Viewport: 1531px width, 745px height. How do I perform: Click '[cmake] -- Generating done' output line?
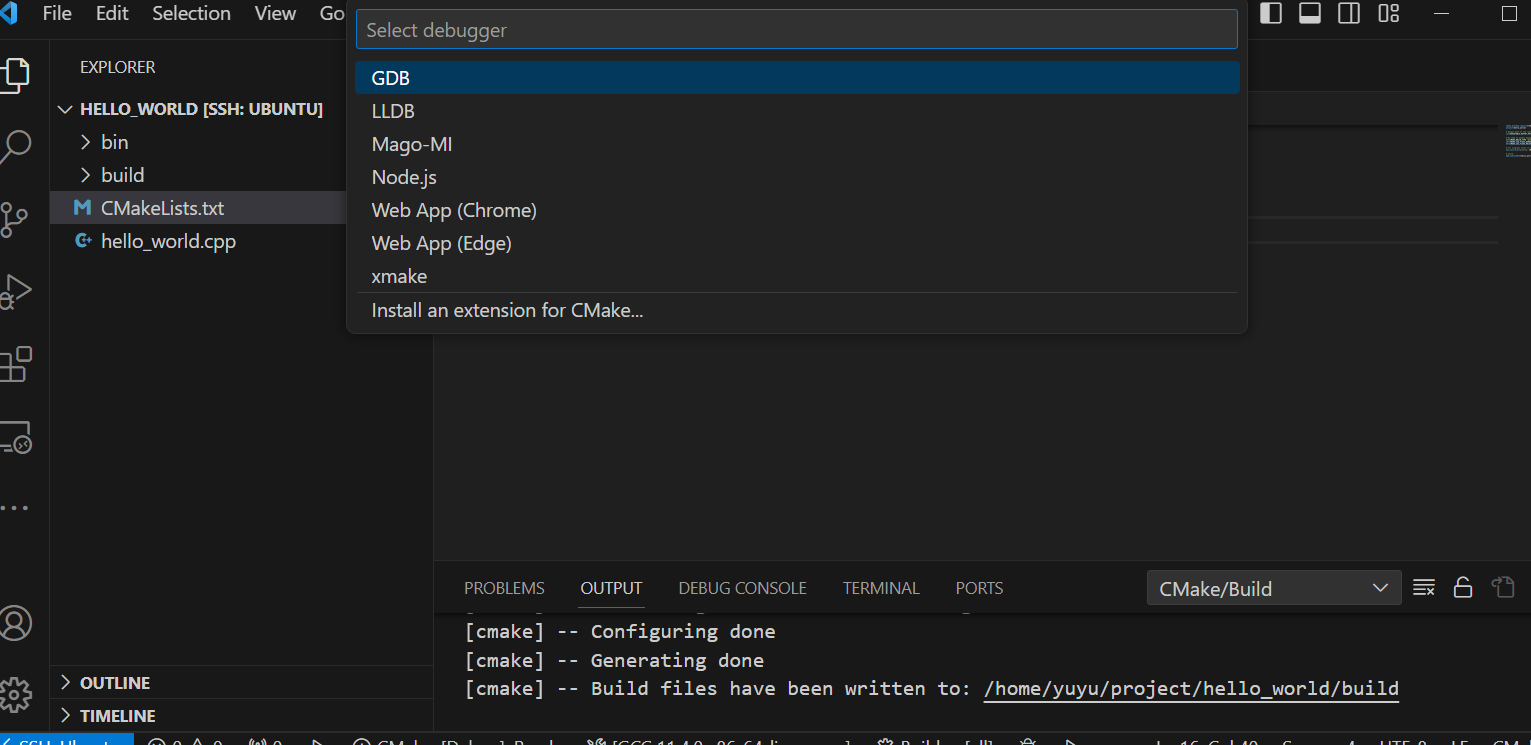(x=614, y=660)
